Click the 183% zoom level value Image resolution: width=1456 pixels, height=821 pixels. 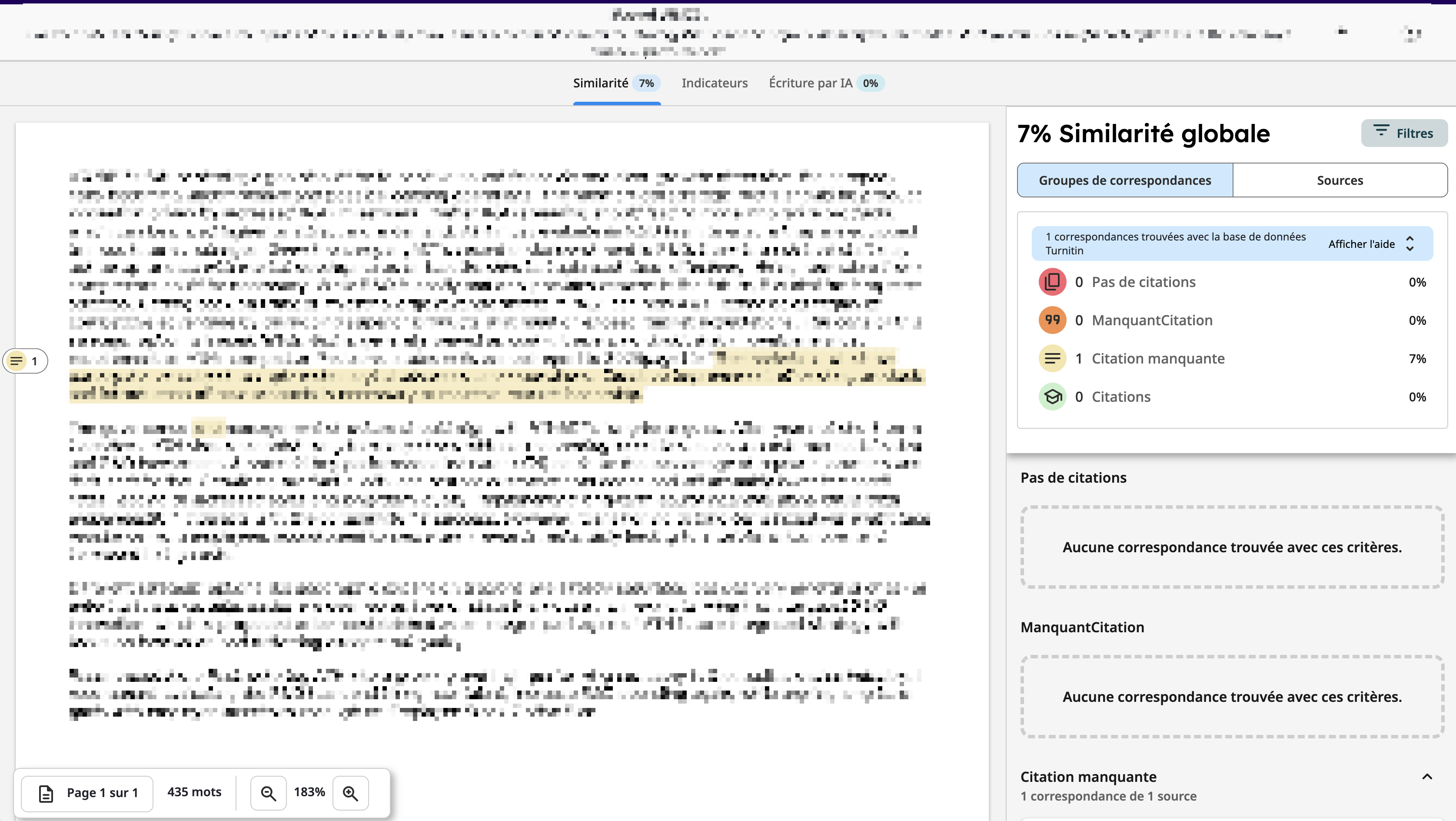309,792
